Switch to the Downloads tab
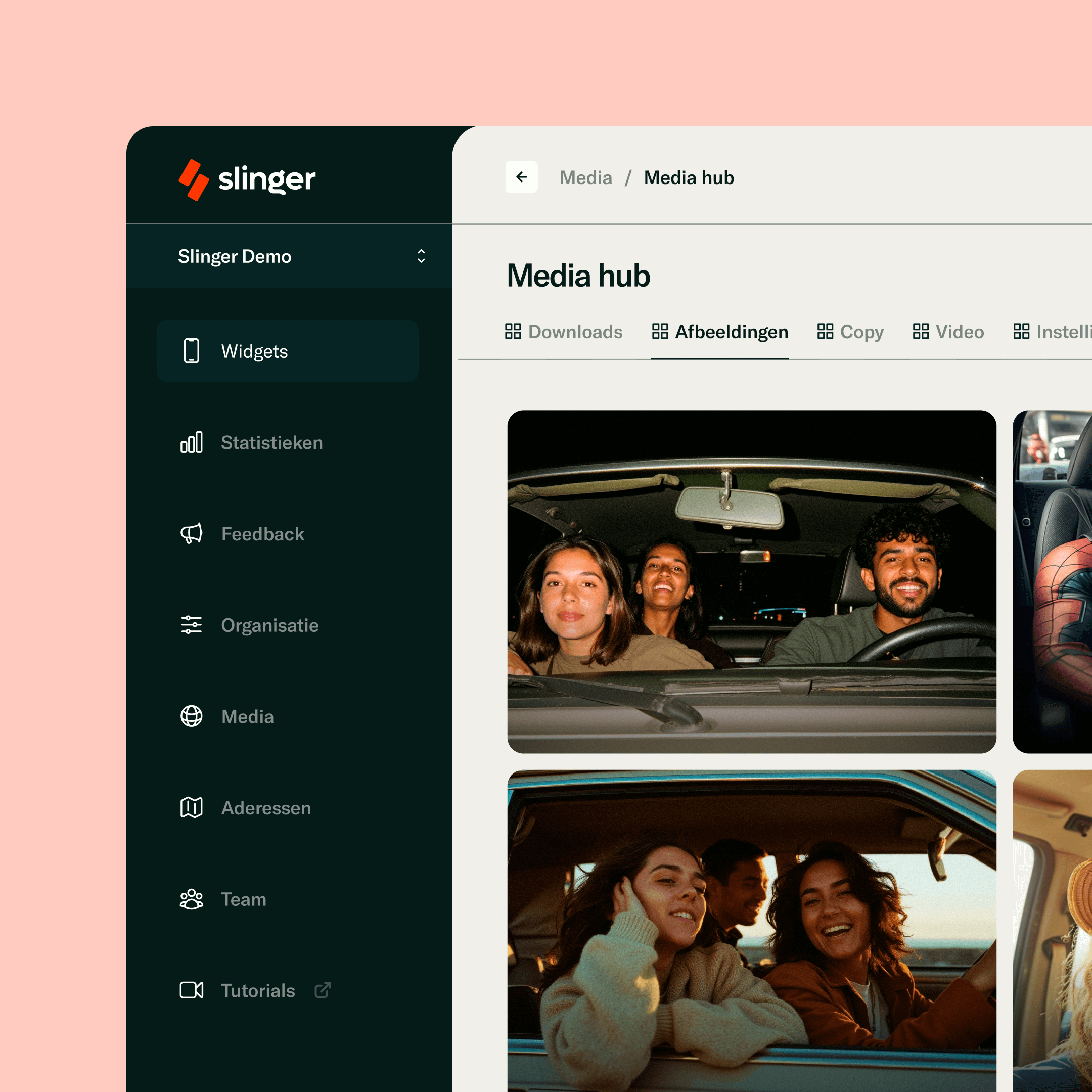Viewport: 1092px width, 1092px height. pyautogui.click(x=564, y=332)
